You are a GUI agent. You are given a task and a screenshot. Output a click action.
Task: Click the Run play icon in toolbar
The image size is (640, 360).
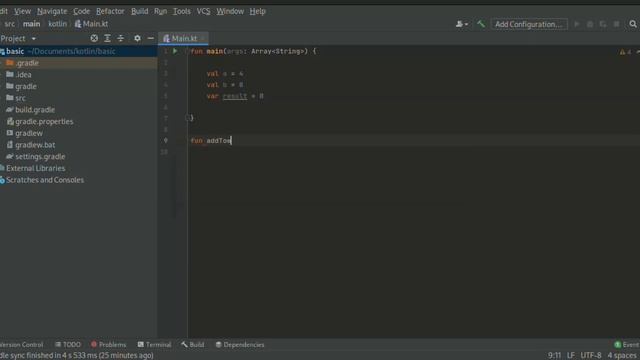(577, 24)
